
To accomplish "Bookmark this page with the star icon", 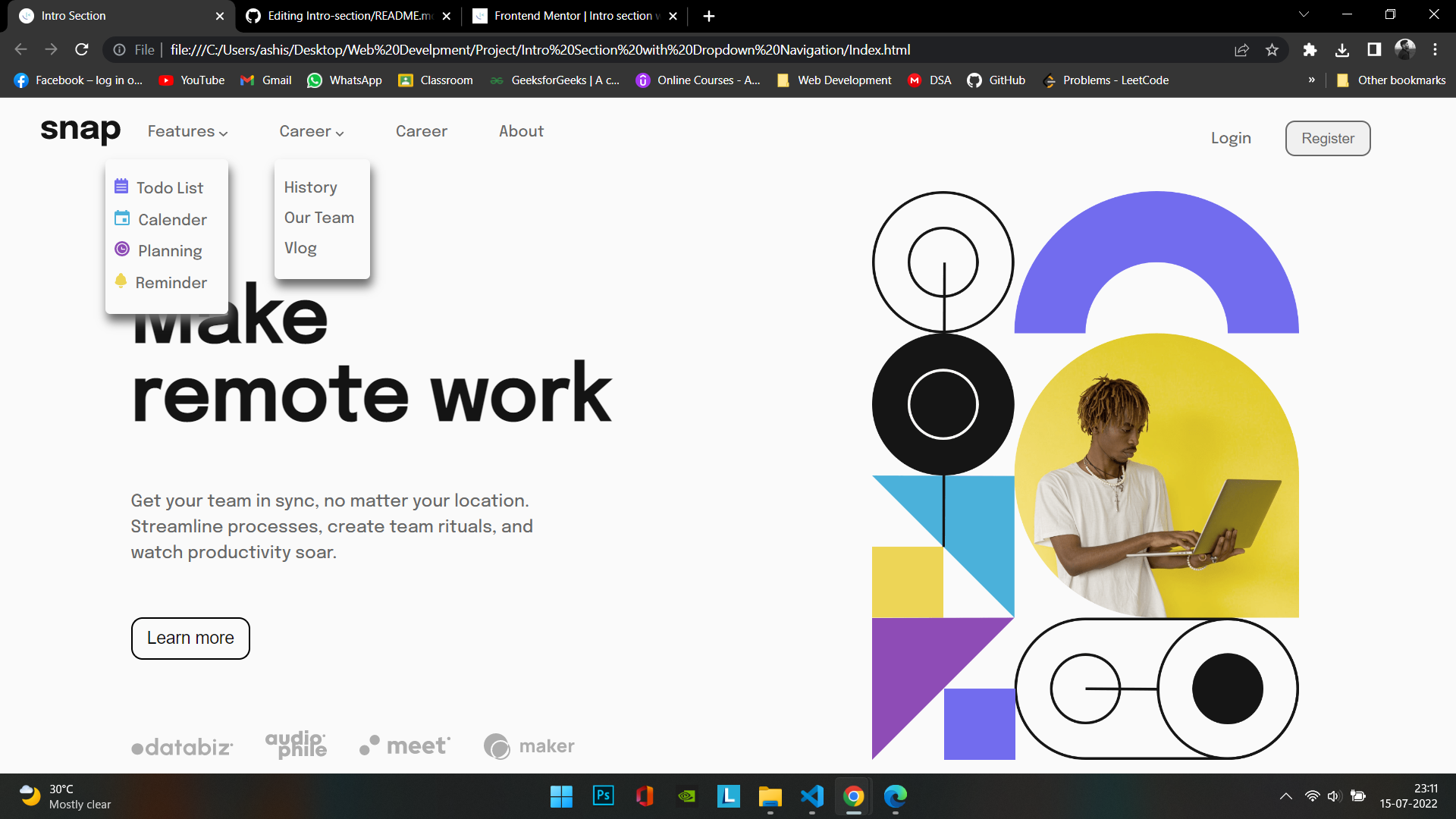I will (x=1272, y=50).
